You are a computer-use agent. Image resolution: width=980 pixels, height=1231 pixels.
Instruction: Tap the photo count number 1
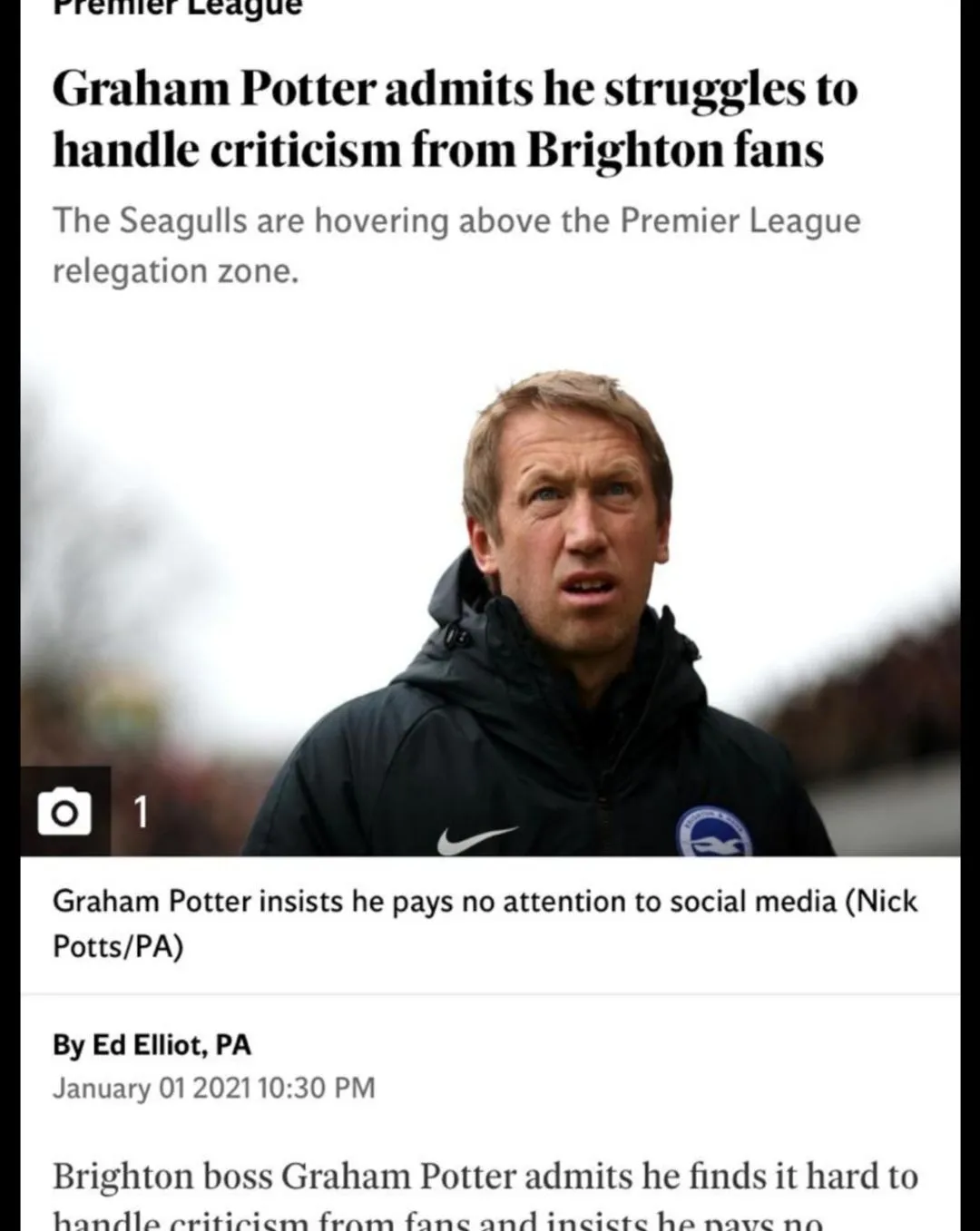click(141, 812)
